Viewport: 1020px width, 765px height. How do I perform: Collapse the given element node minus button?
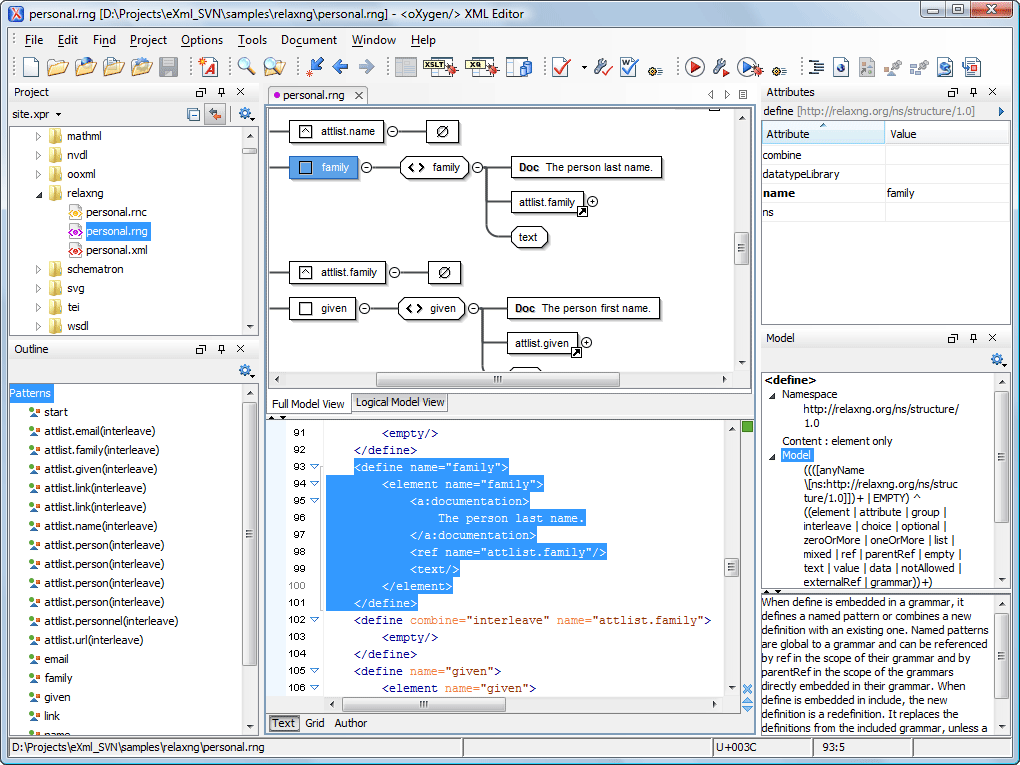[x=474, y=308]
